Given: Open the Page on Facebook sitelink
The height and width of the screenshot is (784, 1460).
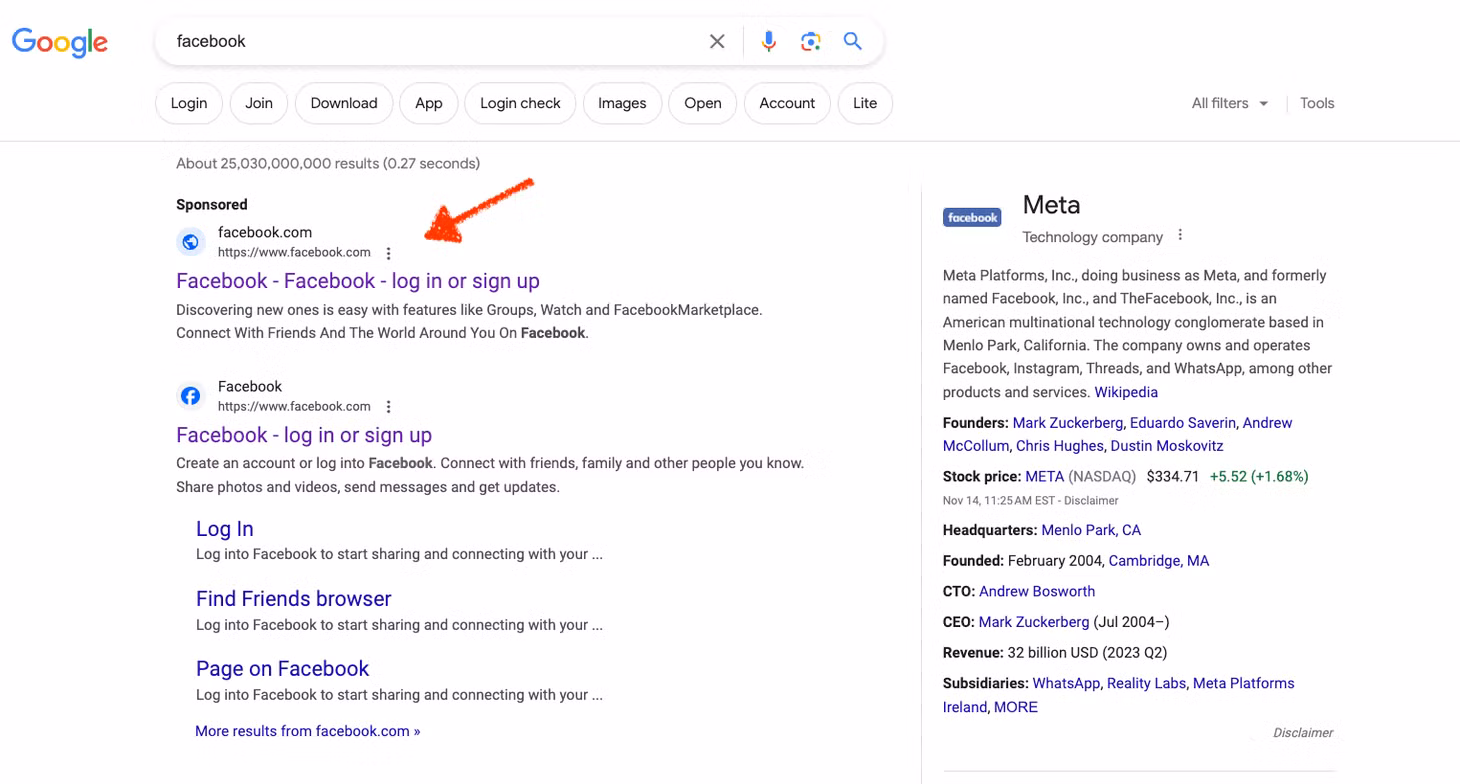Looking at the screenshot, I should (283, 669).
